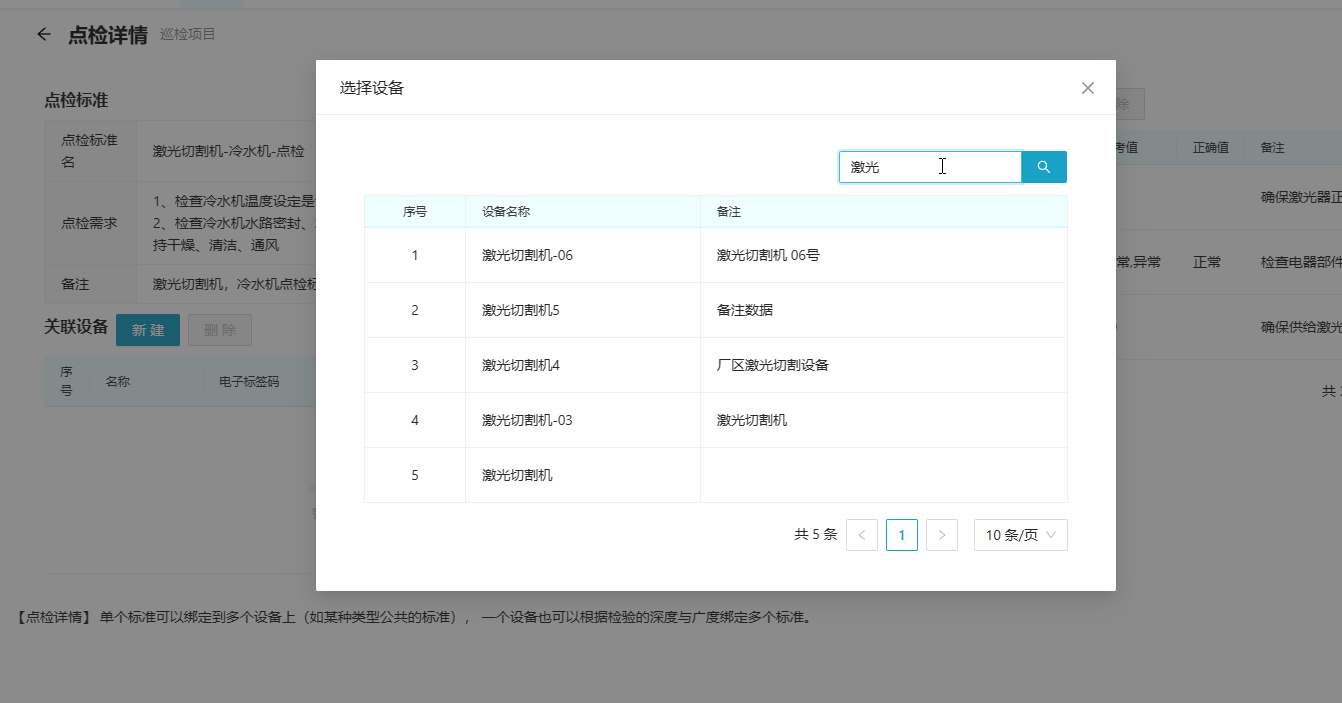The height and width of the screenshot is (703, 1342).
Task: Click the 正确值 column header in background
Action: 1211,147
